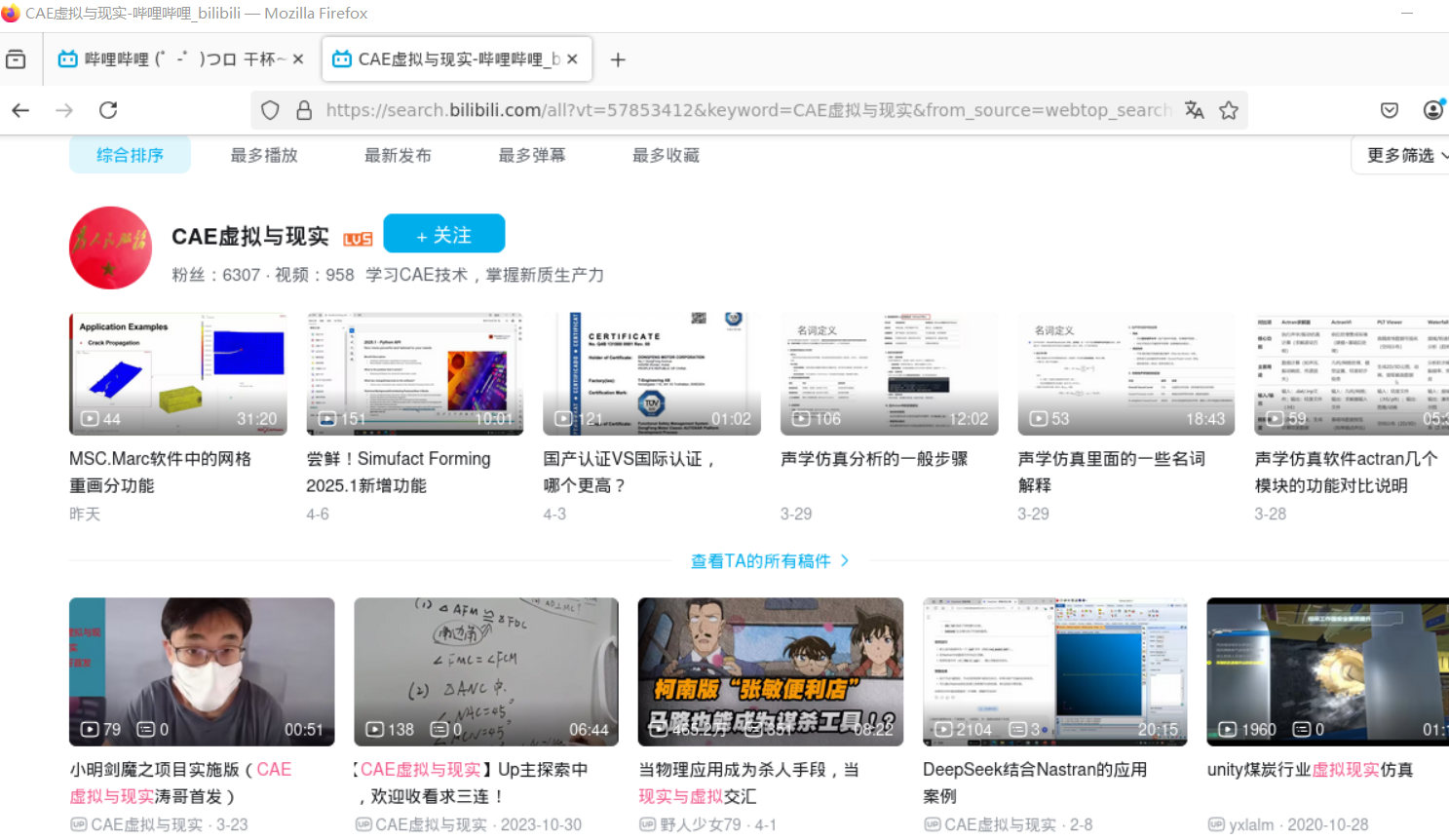The width and height of the screenshot is (1449, 840).
Task: Open the 柯南版 张敏便利店 video thumbnail
Action: 771,672
